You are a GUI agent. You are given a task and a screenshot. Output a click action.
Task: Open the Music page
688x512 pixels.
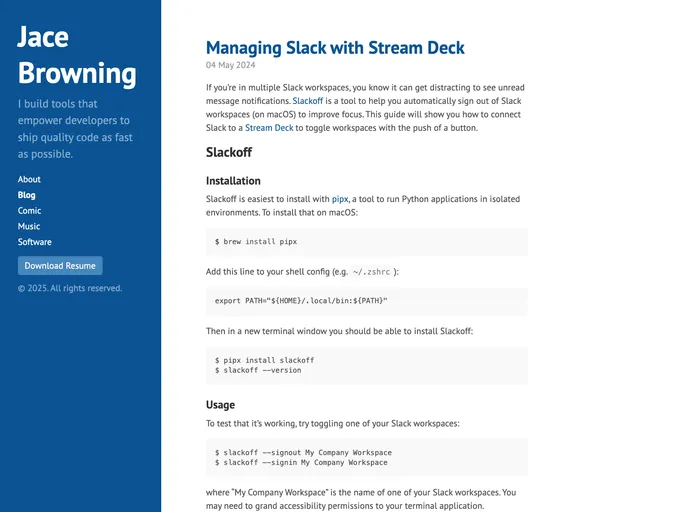tap(29, 226)
